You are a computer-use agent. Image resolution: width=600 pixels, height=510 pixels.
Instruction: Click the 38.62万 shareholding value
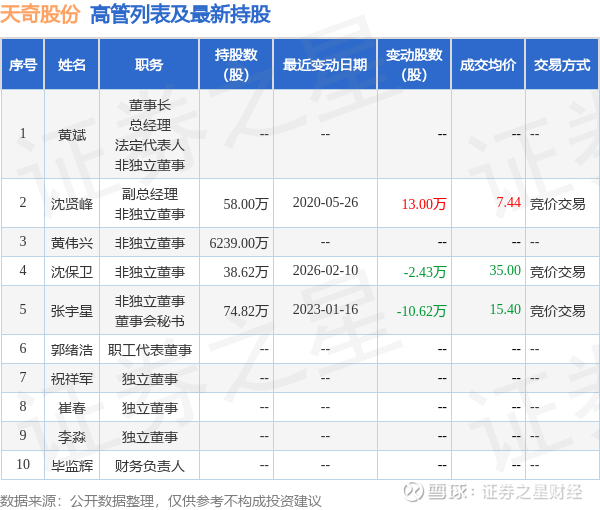[x=246, y=272]
